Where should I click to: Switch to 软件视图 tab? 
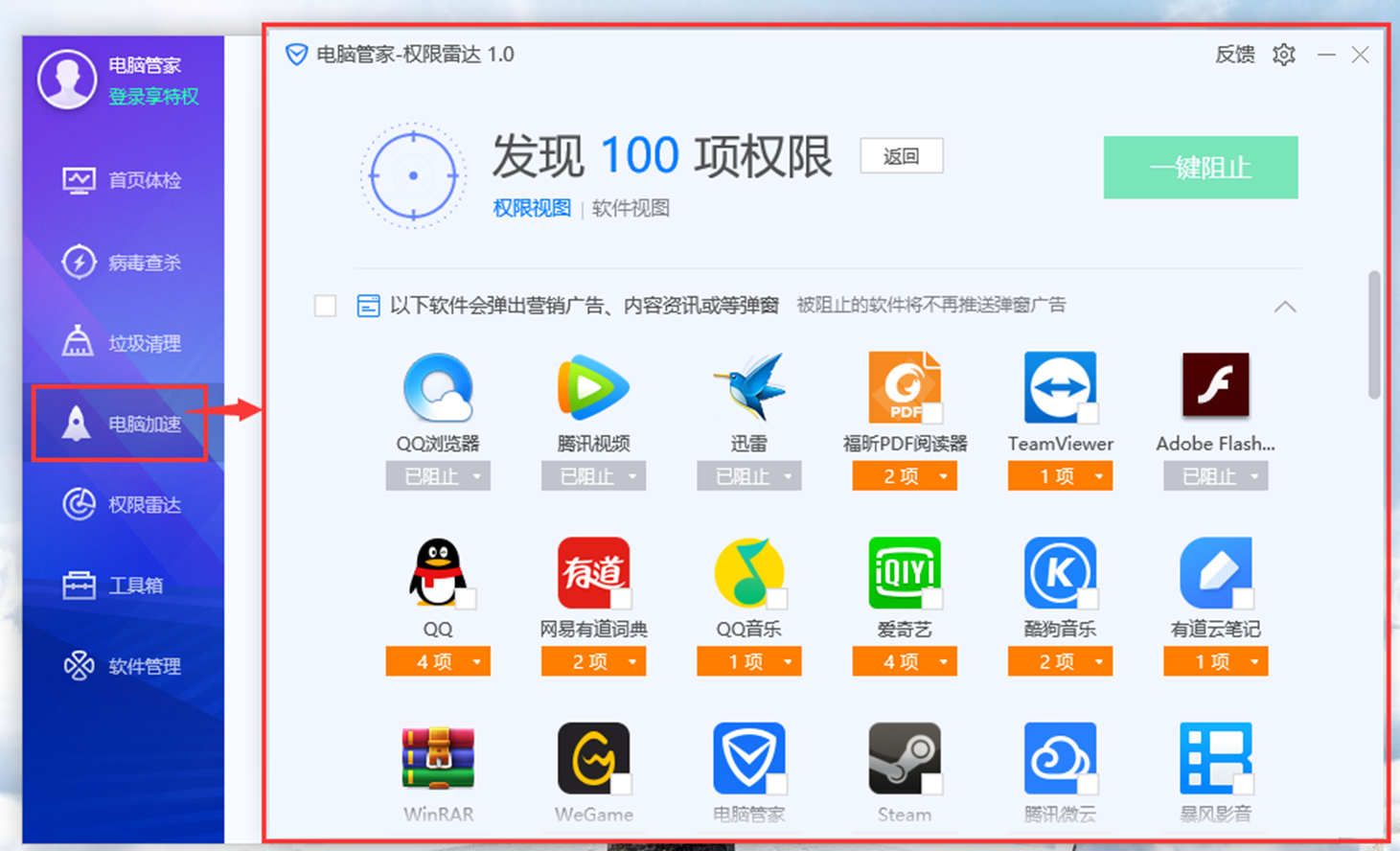pos(631,208)
